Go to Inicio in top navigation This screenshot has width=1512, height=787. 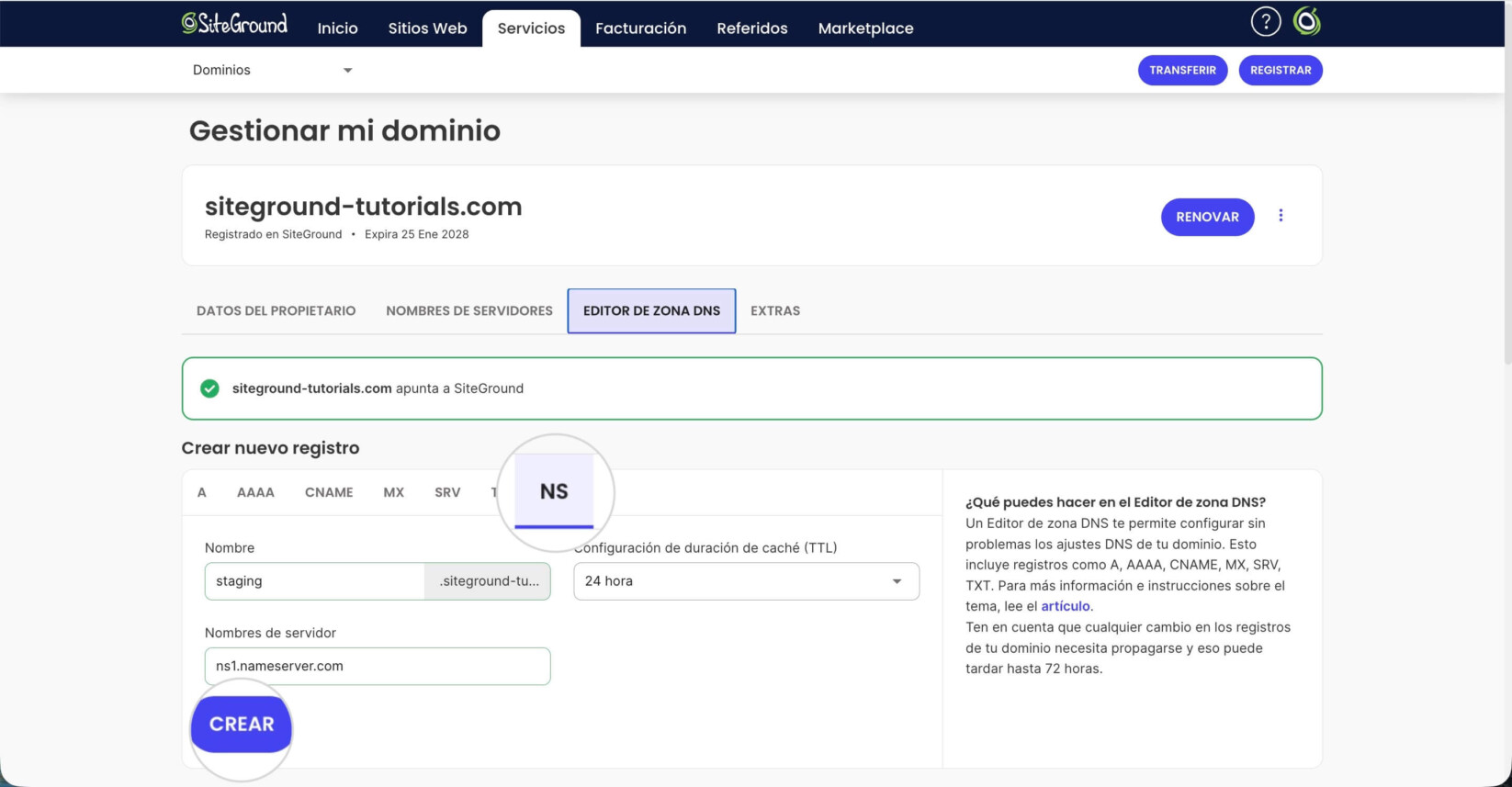coord(337,28)
